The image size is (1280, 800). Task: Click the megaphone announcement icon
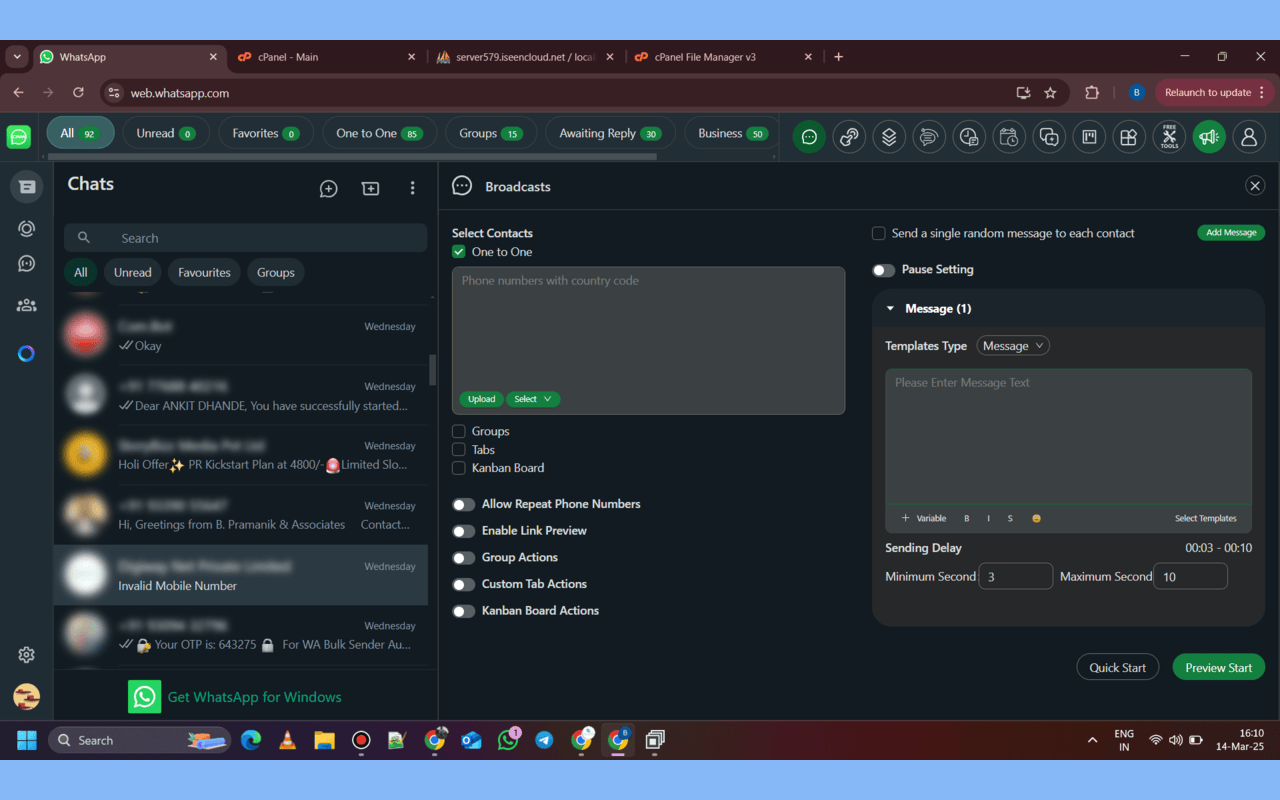[1209, 137]
